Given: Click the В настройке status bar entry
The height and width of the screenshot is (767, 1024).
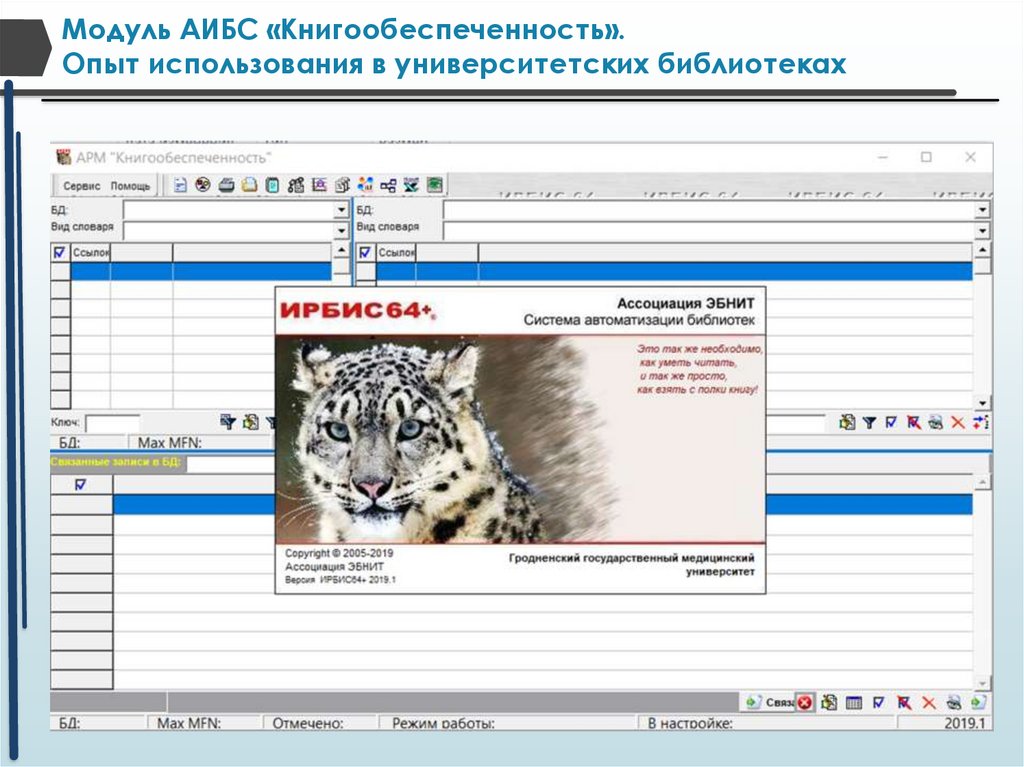Looking at the screenshot, I should click(690, 723).
